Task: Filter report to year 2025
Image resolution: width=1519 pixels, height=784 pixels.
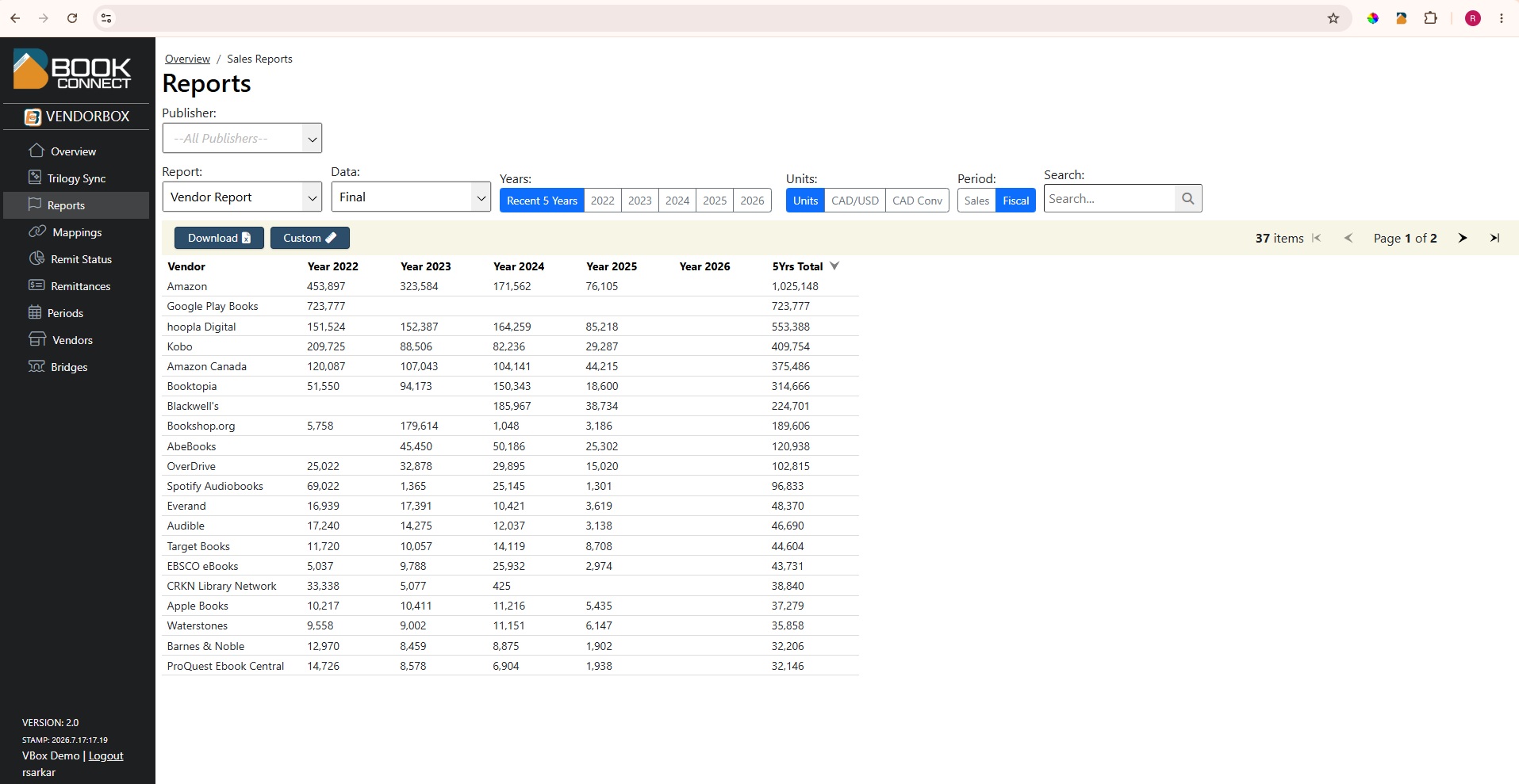Action: pos(715,201)
